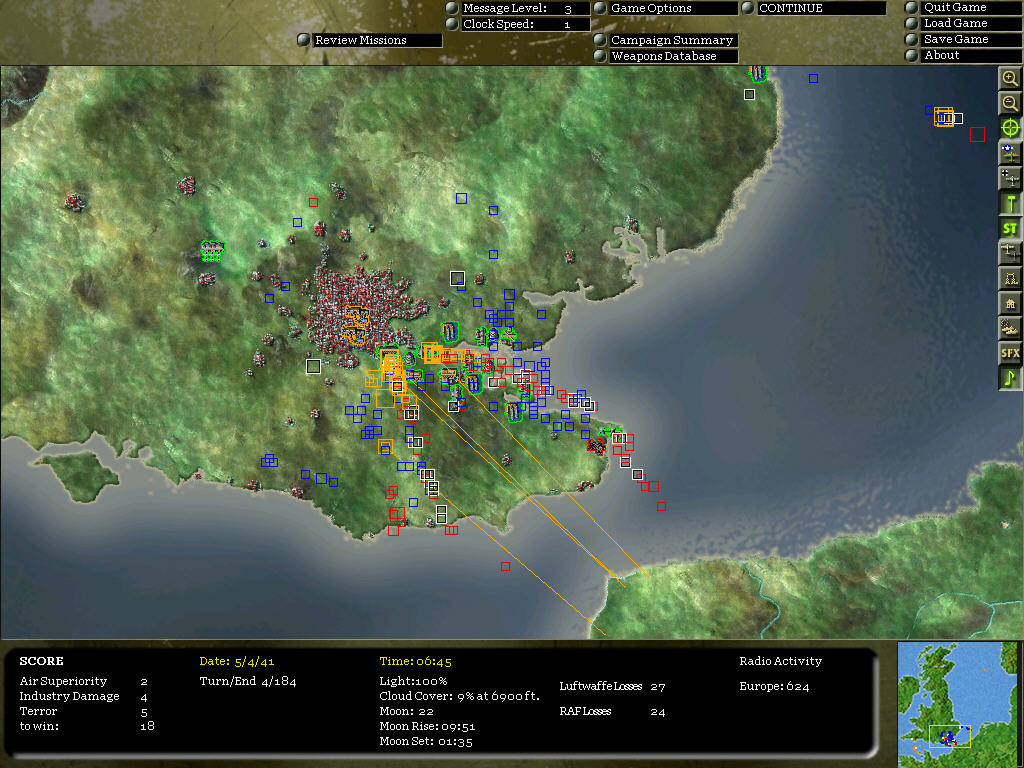
Task: Click the round knob beside Campaign Summary
Action: pos(600,40)
